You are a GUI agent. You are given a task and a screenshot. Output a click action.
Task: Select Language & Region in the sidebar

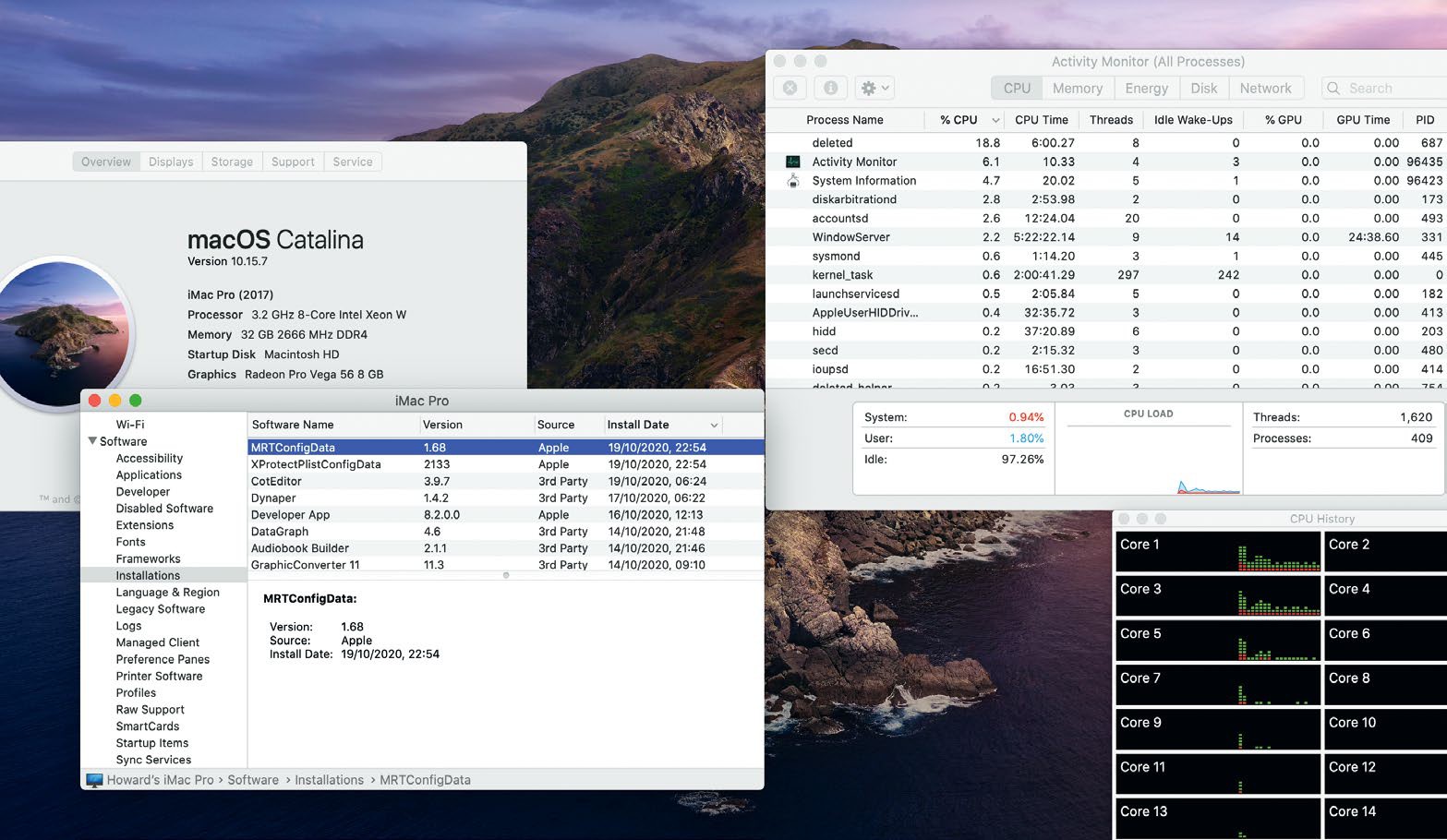(167, 592)
